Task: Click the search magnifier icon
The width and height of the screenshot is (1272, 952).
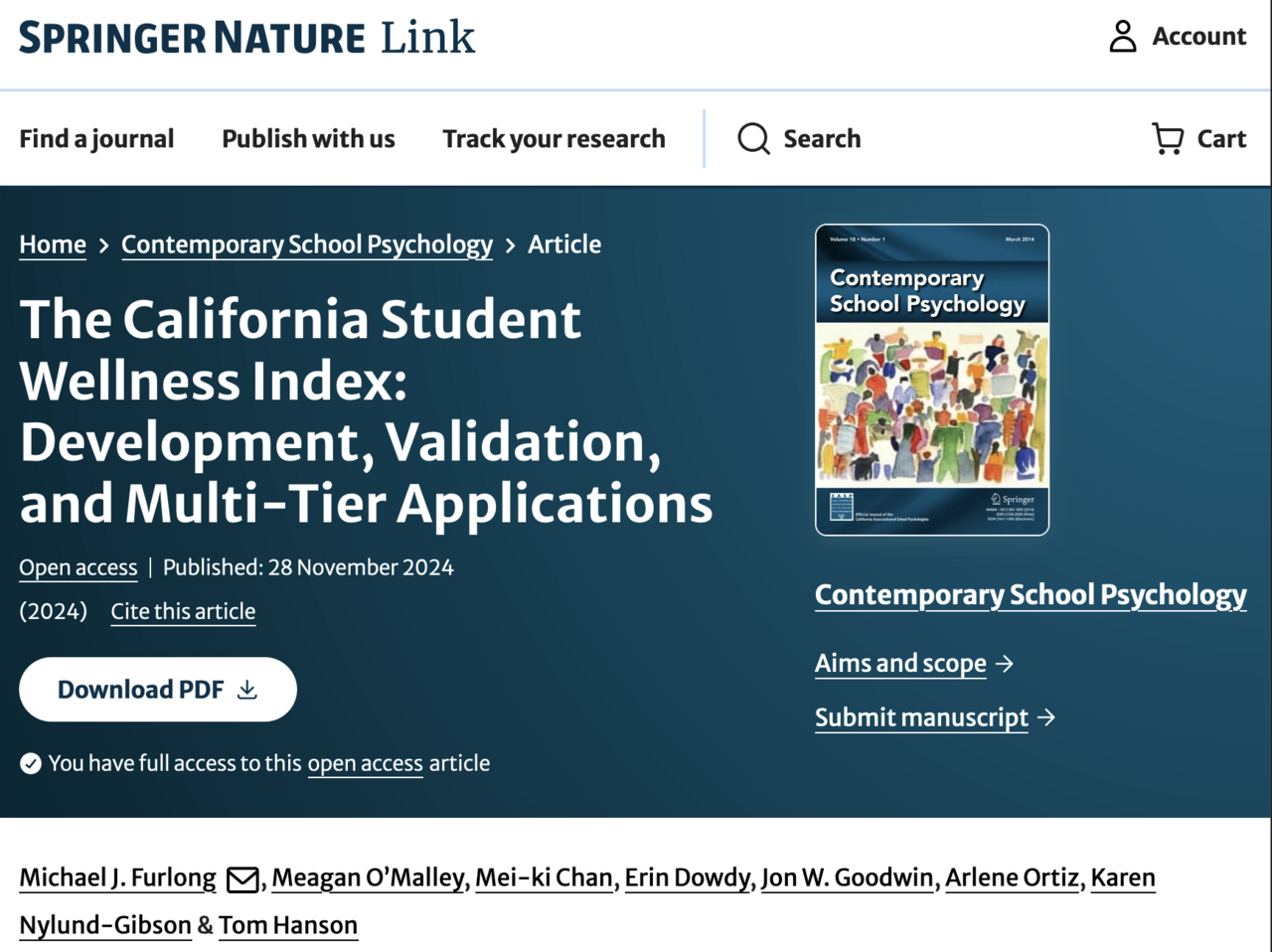Action: [752, 139]
